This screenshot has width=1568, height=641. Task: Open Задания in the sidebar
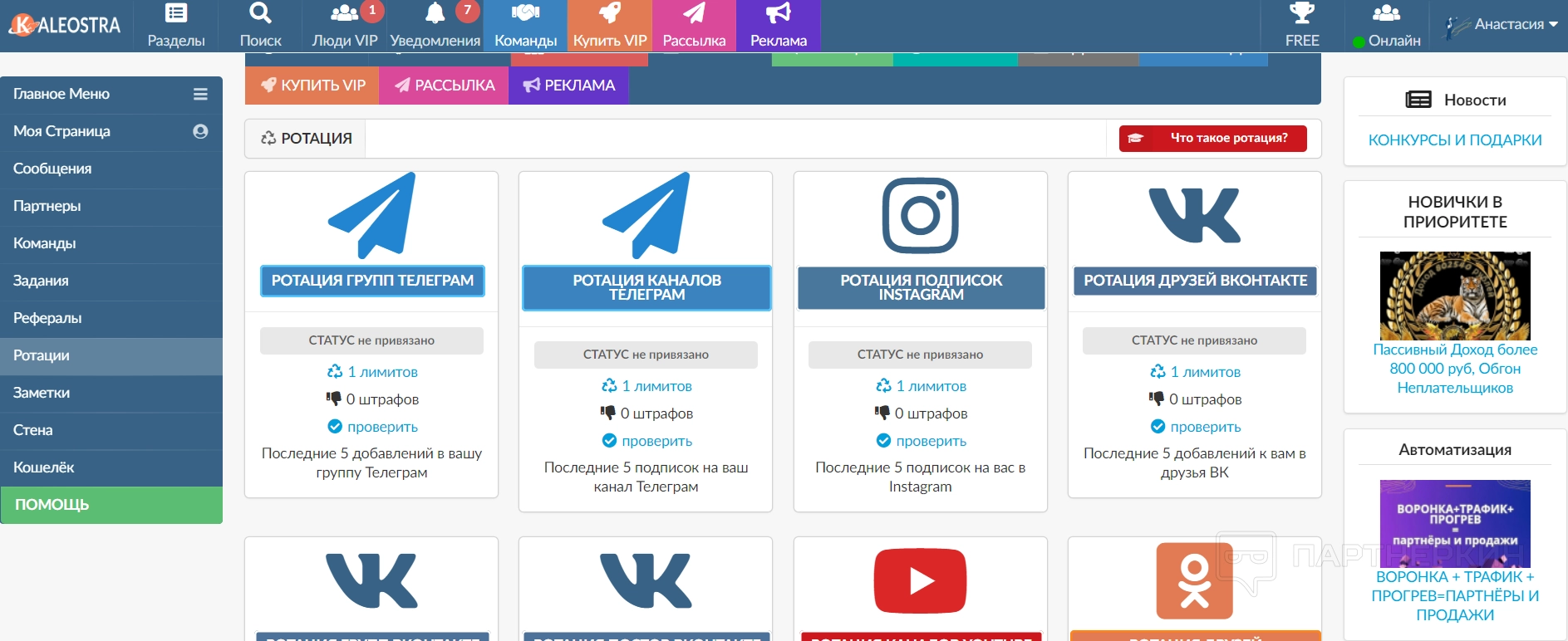[x=111, y=281]
